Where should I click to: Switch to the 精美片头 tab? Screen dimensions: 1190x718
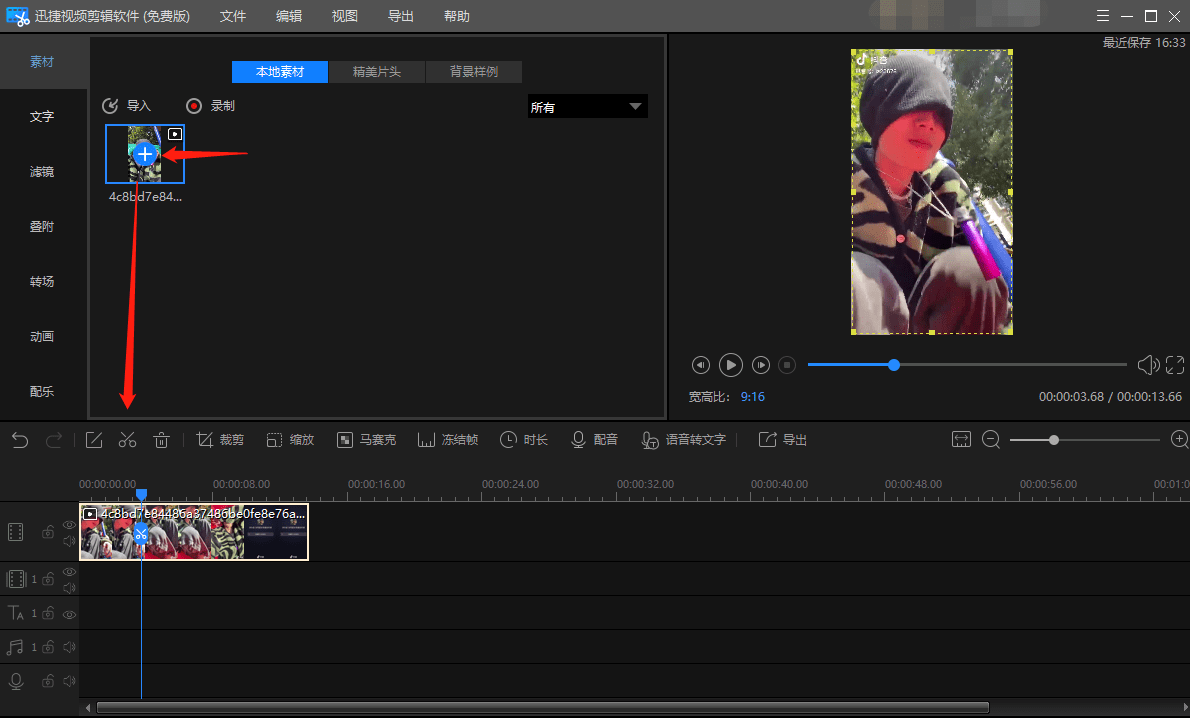click(377, 71)
